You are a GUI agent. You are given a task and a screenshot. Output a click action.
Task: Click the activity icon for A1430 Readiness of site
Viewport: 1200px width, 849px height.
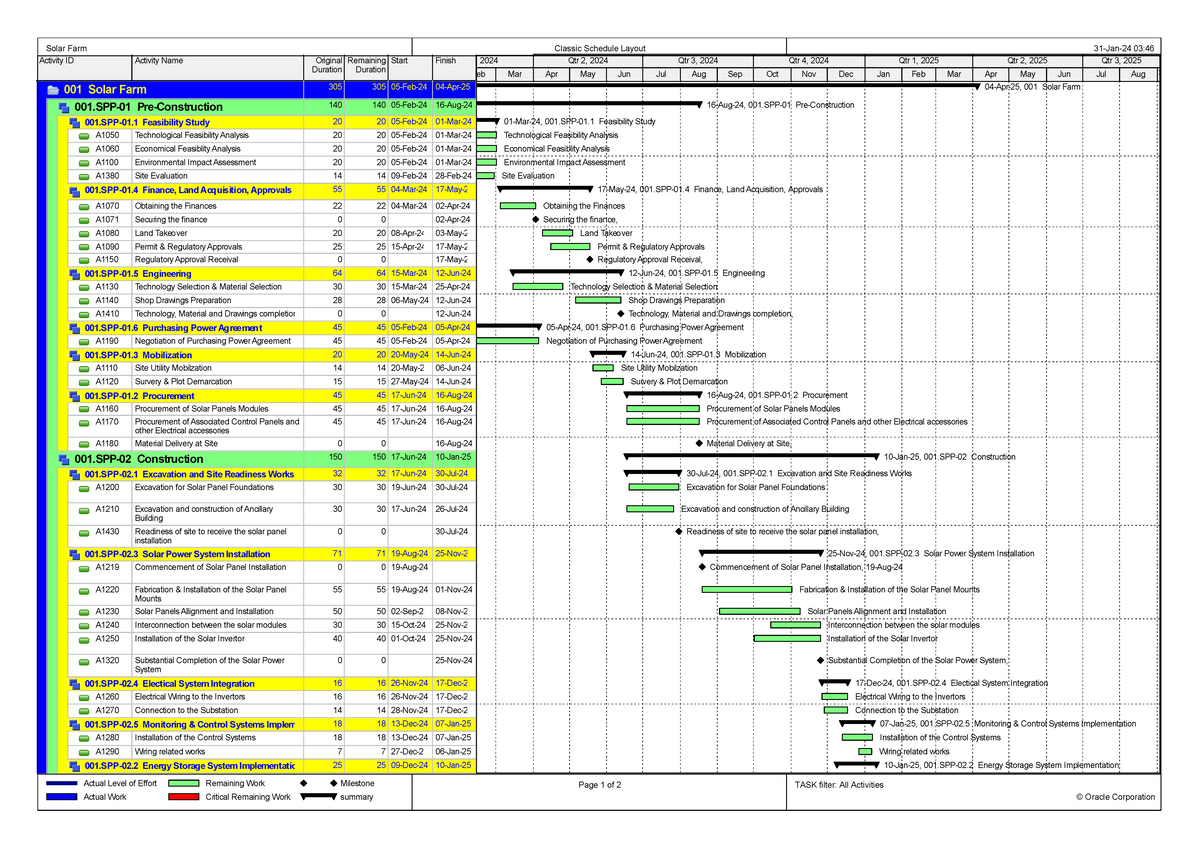[x=86, y=531]
